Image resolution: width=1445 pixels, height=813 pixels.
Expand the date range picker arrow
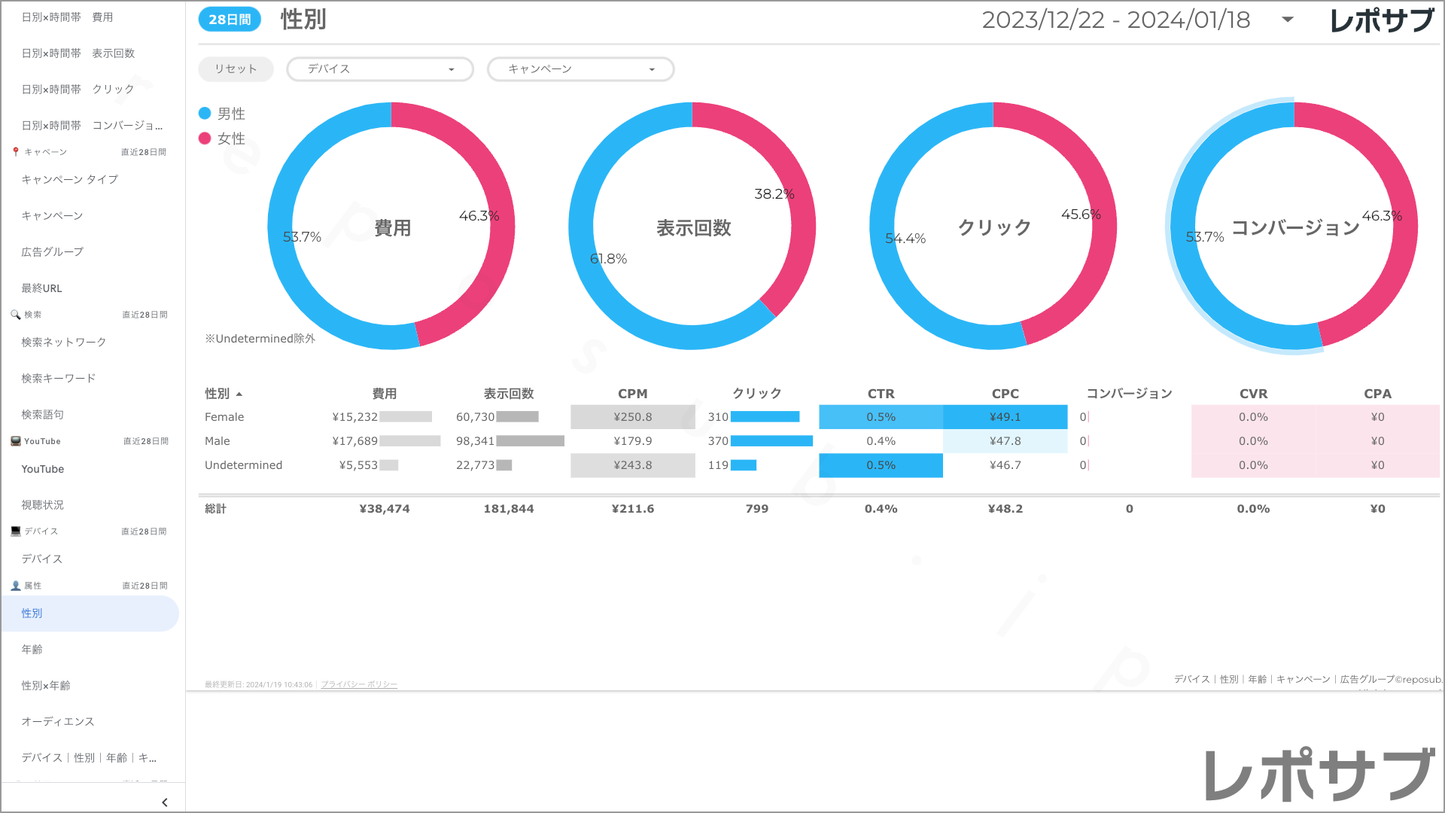1287,20
